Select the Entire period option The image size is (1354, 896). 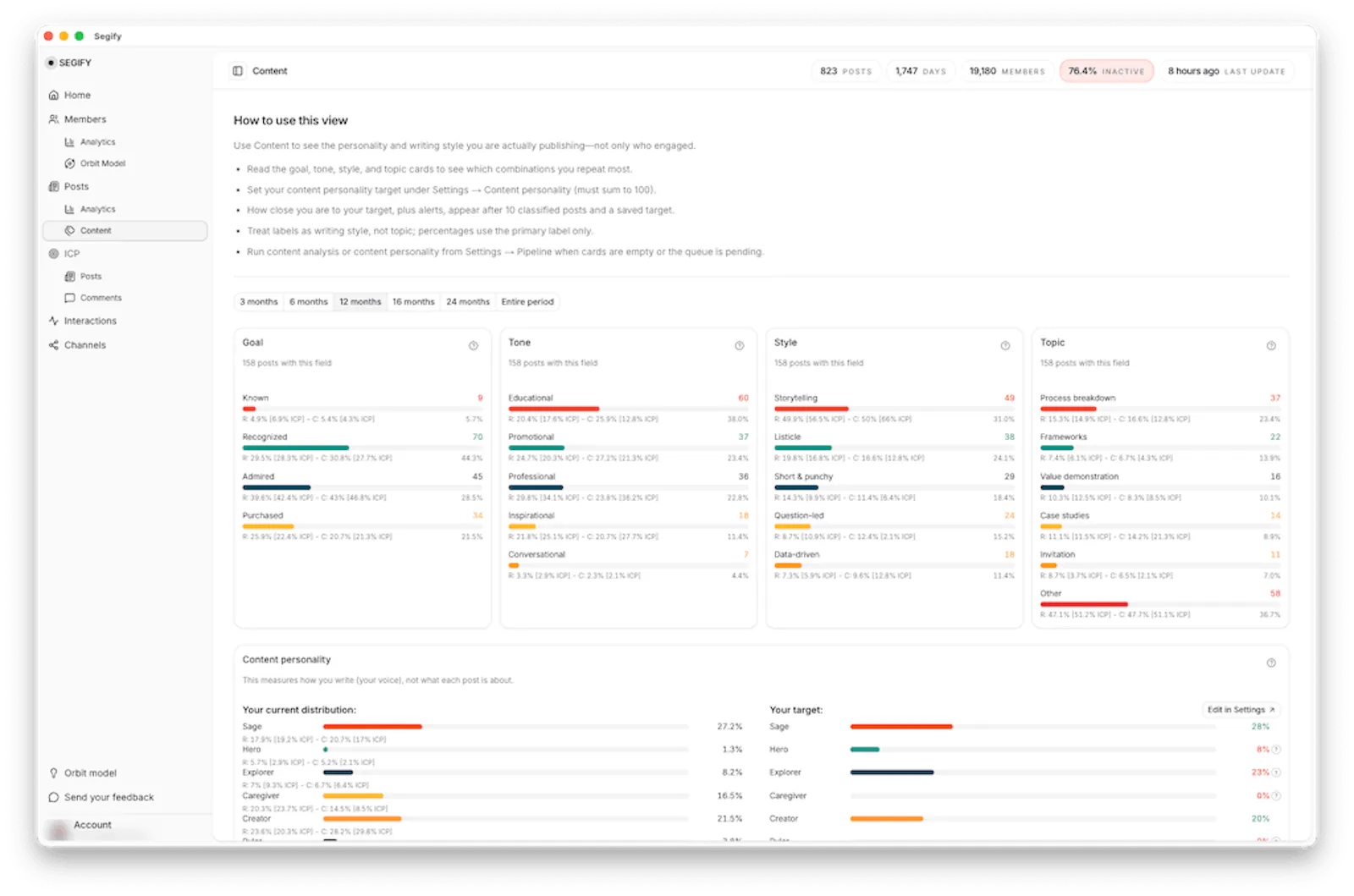point(527,302)
